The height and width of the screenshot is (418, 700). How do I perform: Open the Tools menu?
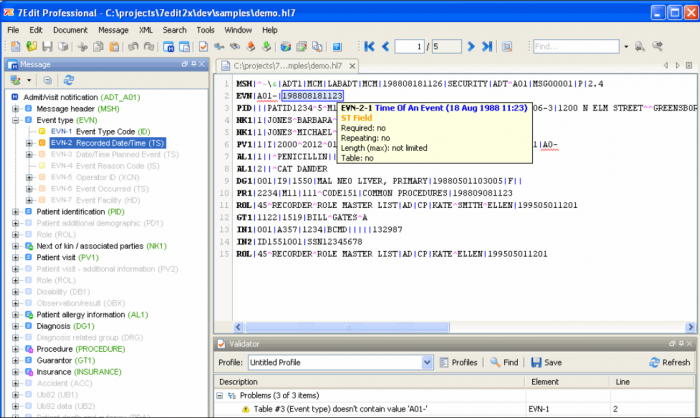point(205,30)
